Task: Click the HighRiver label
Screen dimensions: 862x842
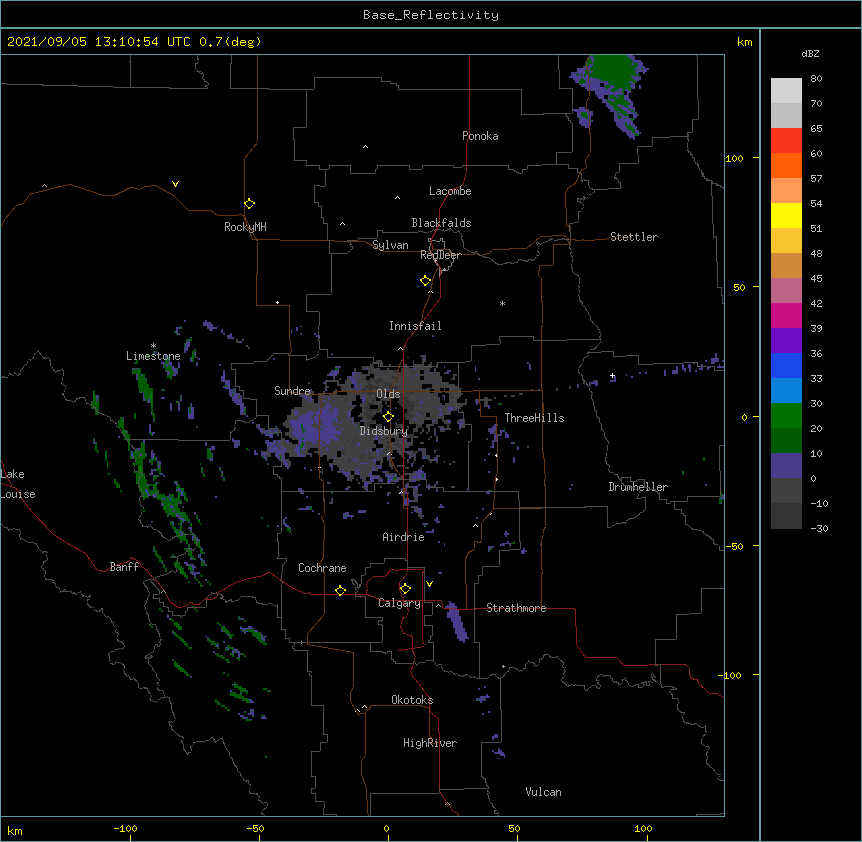Action: [430, 743]
